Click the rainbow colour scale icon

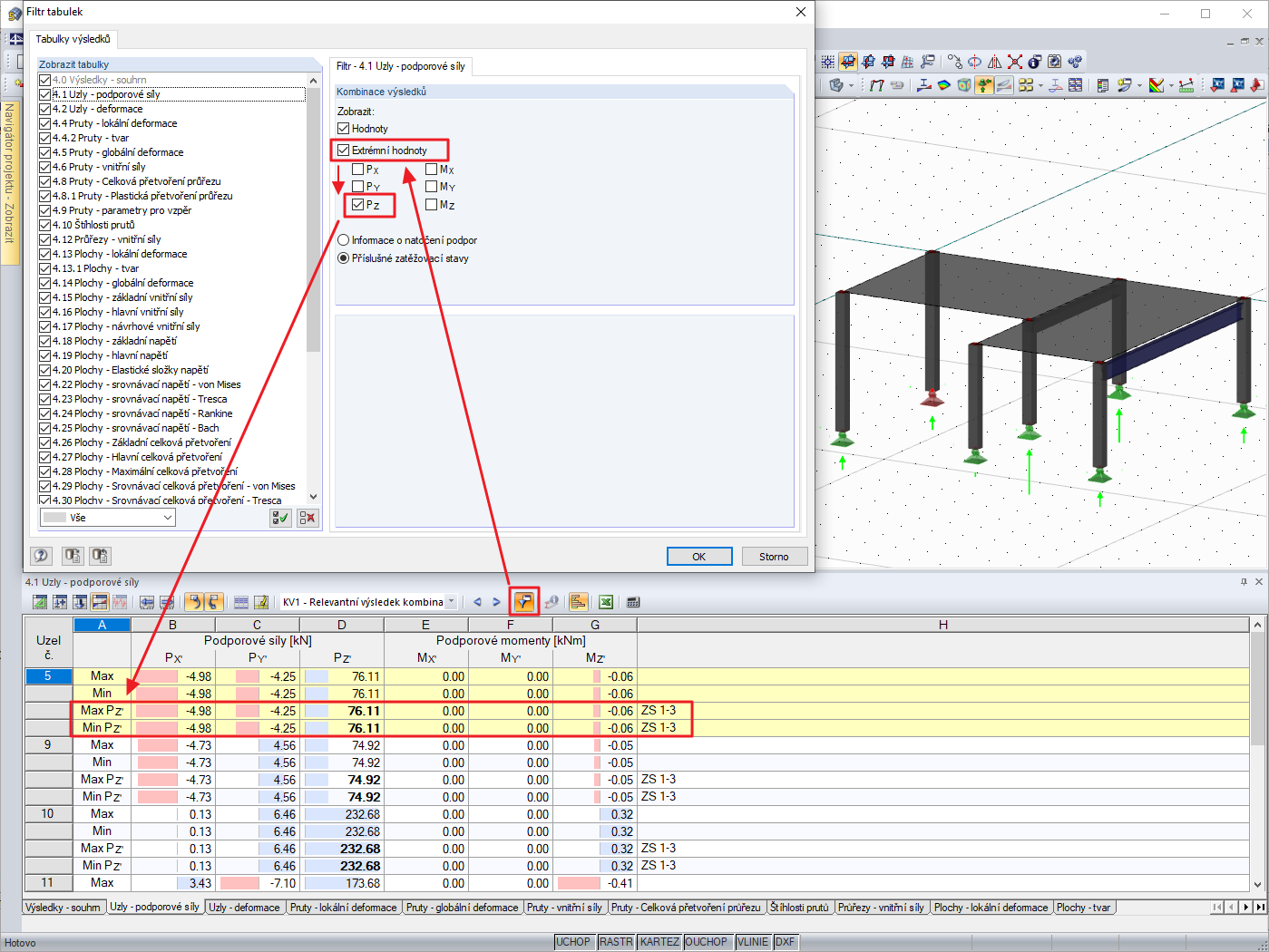pyautogui.click(x=1157, y=85)
